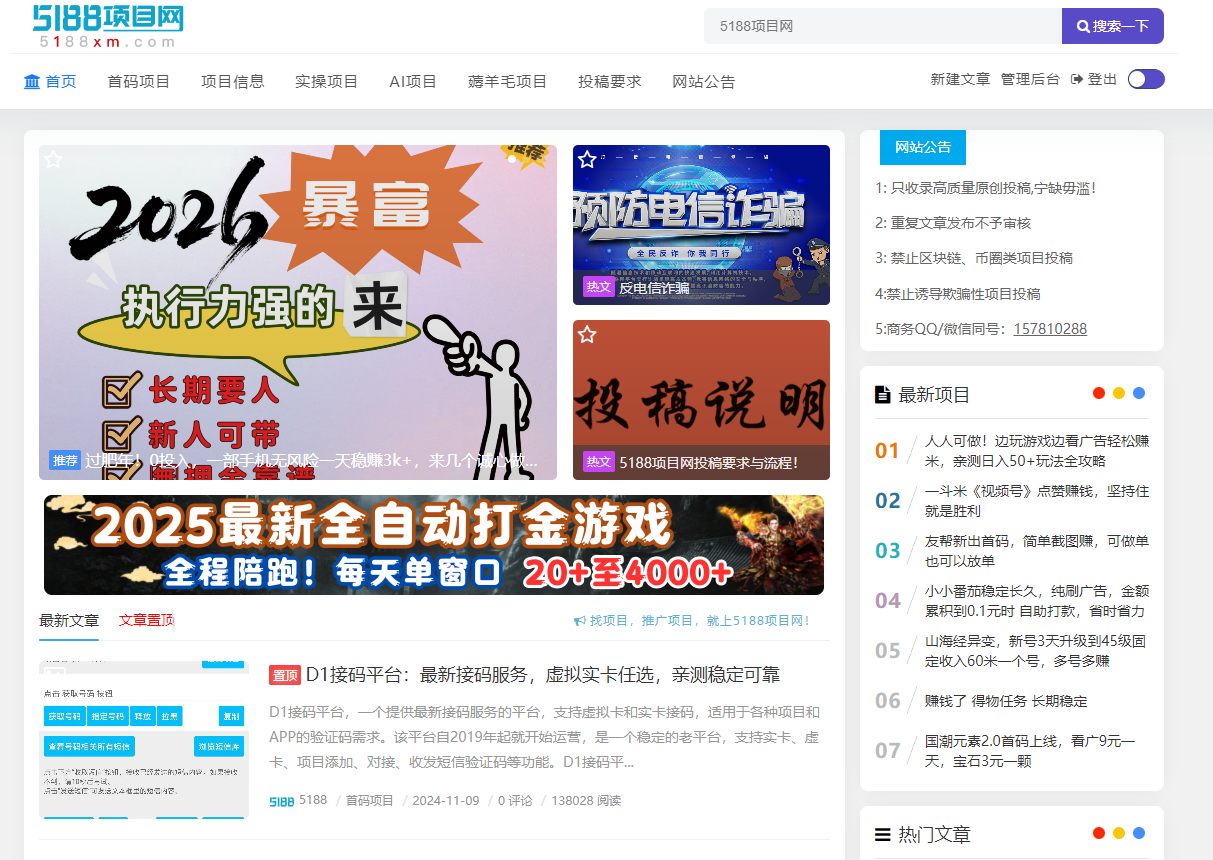Click star icon on 投稿说明 card

click(x=587, y=334)
